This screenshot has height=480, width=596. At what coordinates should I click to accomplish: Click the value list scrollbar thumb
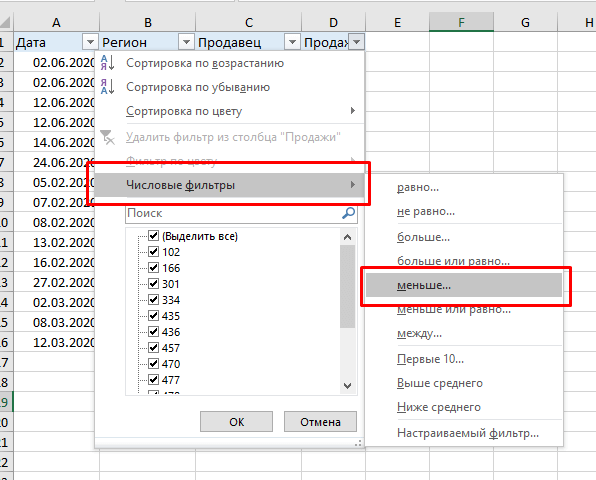tap(347, 286)
